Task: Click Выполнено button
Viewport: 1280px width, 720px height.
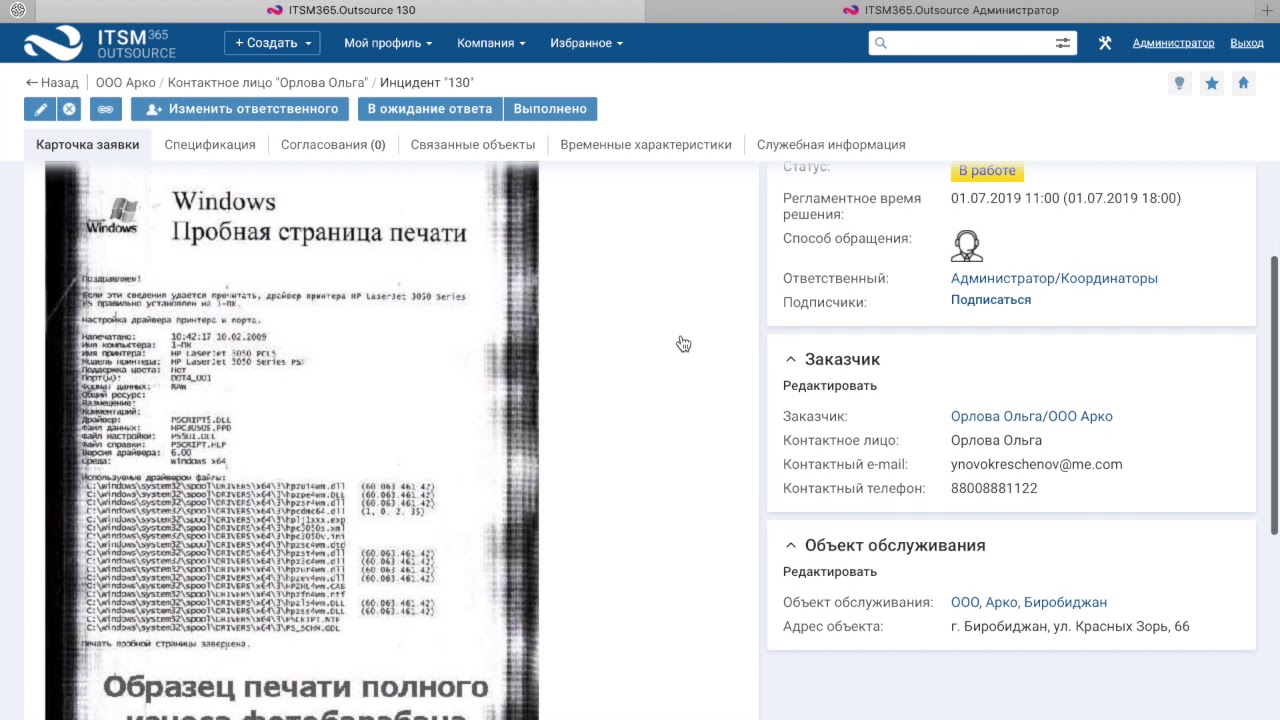Action: 550,109
